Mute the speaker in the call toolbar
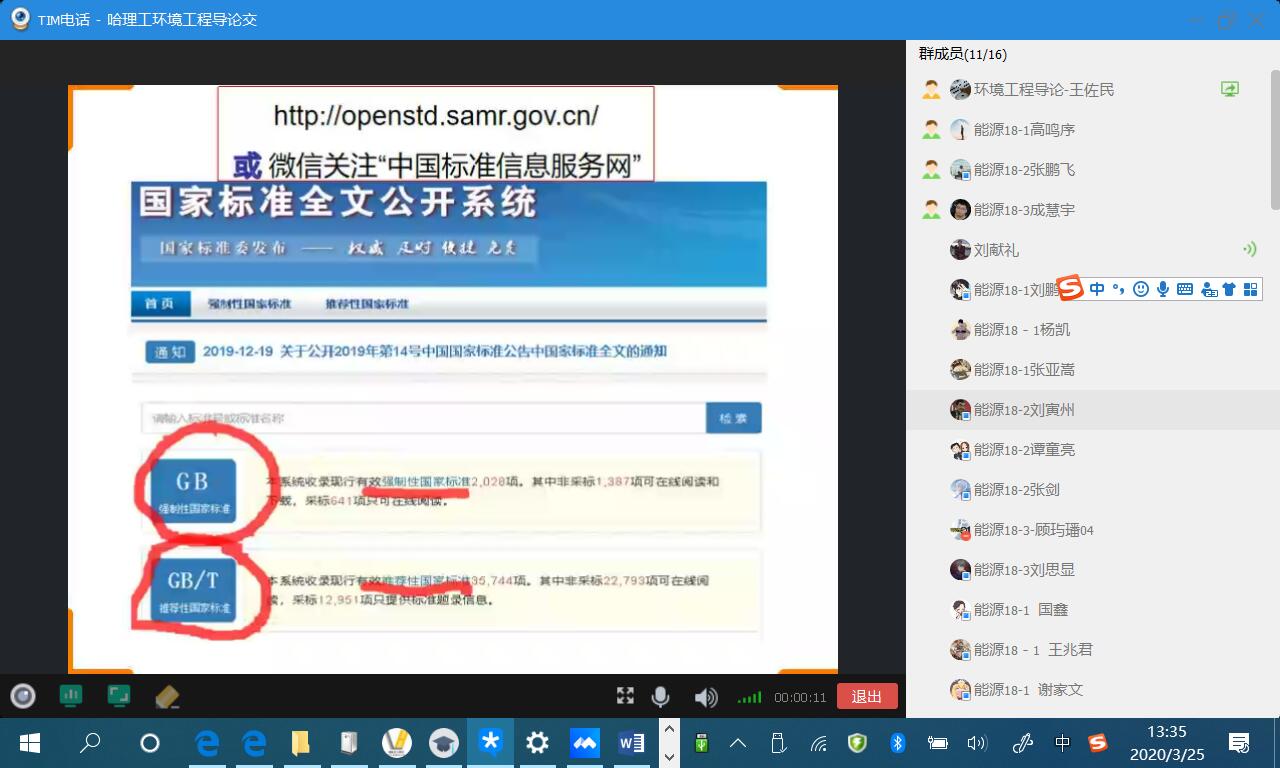Viewport: 1280px width, 768px height. pyautogui.click(x=706, y=697)
